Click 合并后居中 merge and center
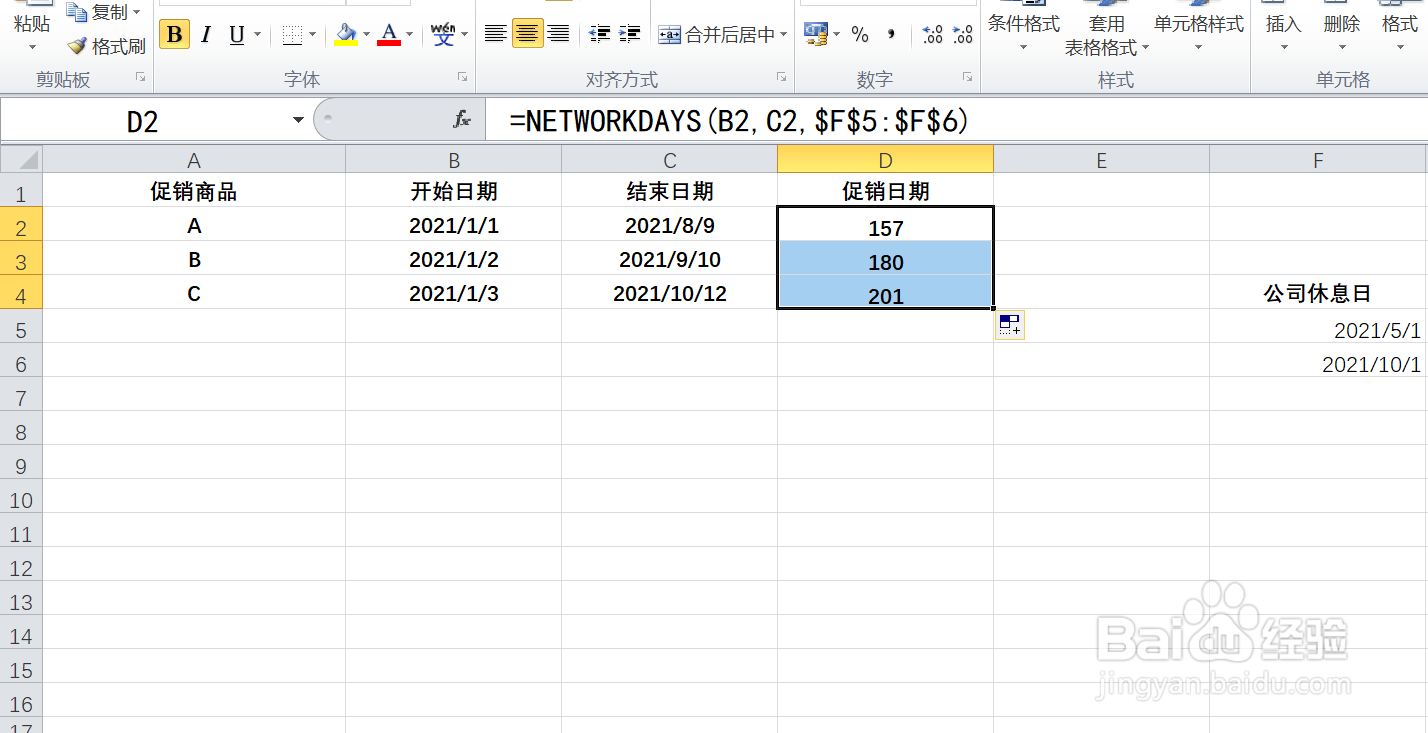Viewport: 1428px width, 733px height. click(716, 35)
